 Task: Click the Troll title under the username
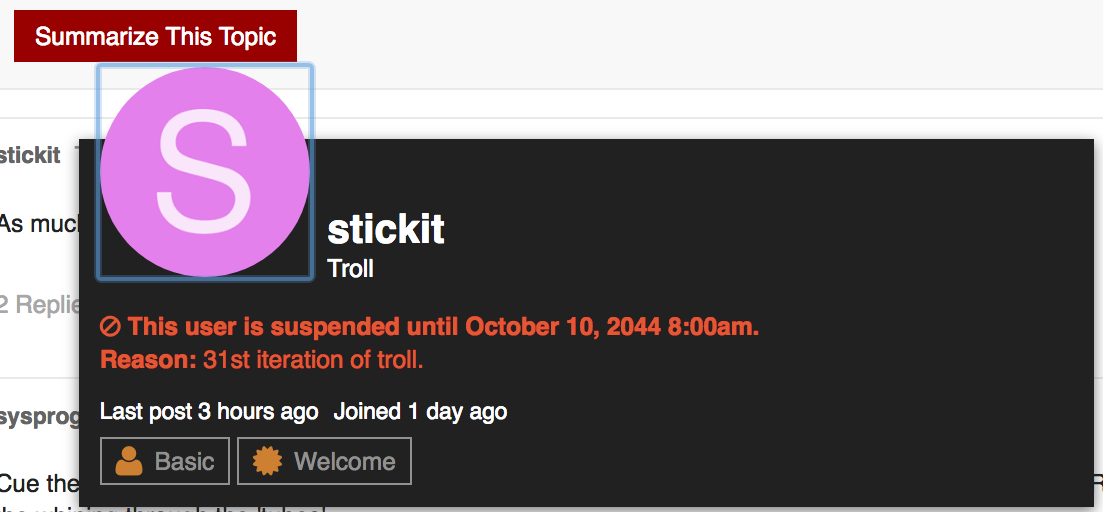coord(350,269)
